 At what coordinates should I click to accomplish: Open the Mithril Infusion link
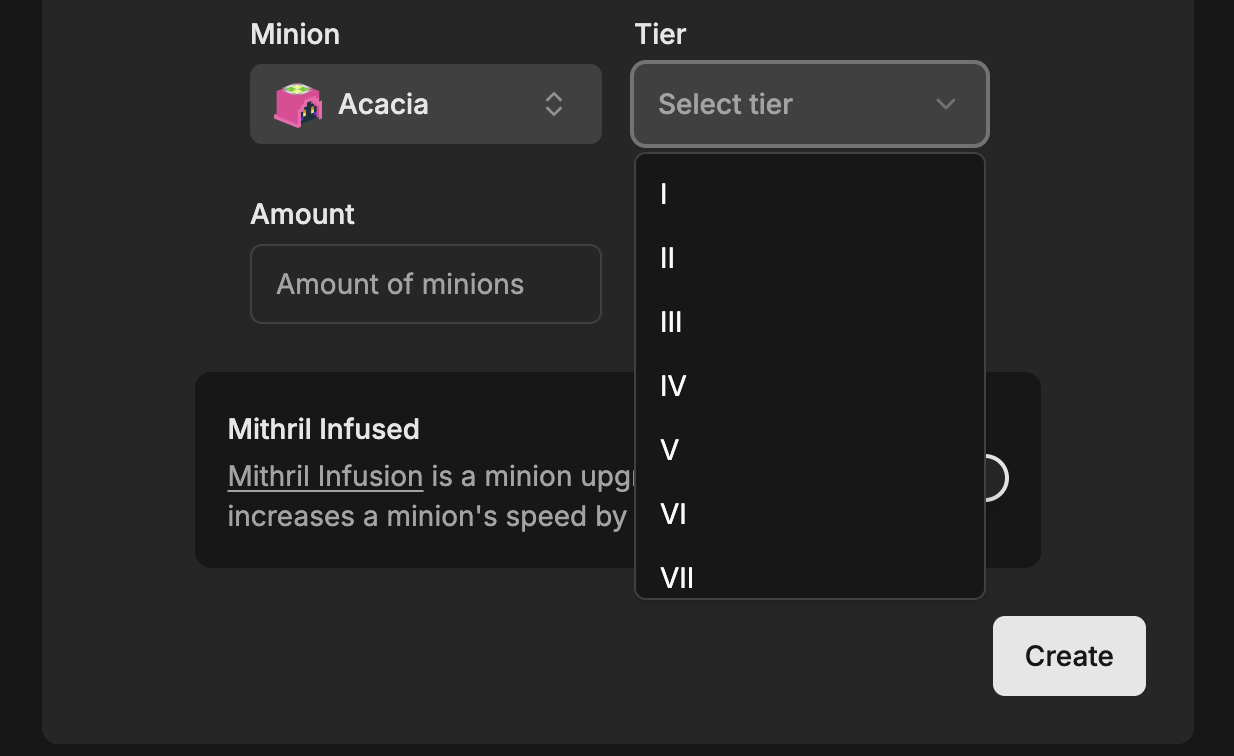click(325, 476)
